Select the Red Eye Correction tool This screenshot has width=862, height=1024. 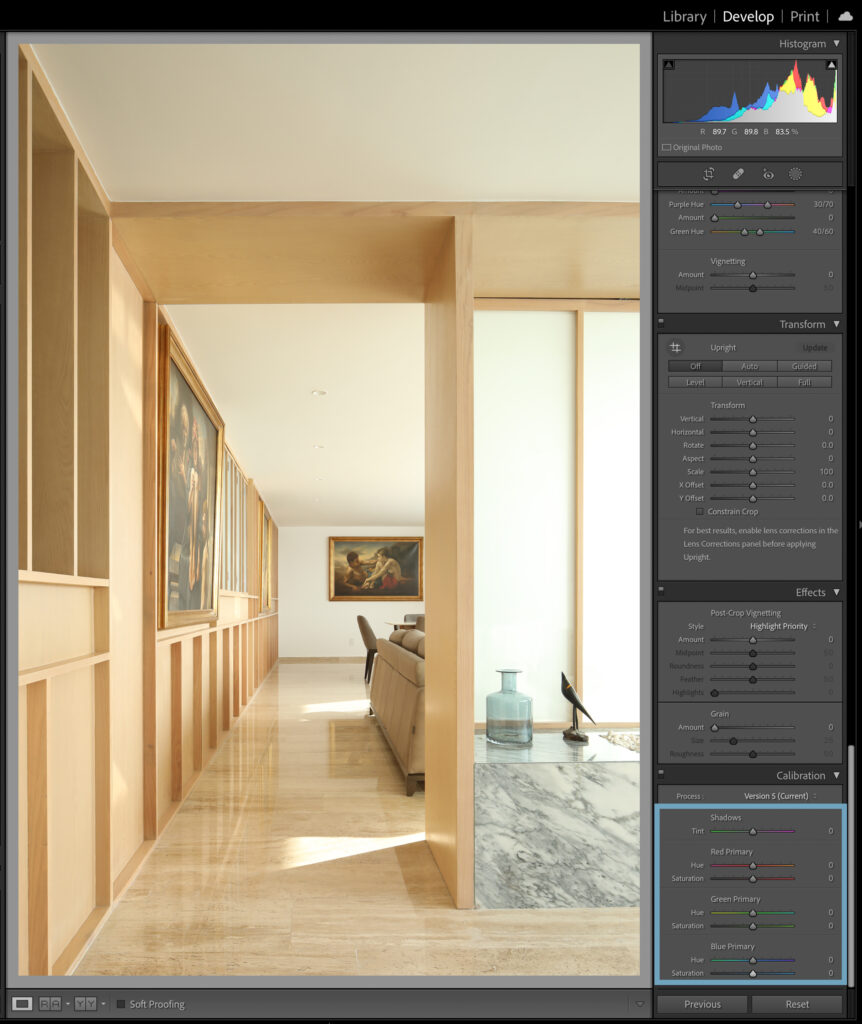tap(768, 174)
